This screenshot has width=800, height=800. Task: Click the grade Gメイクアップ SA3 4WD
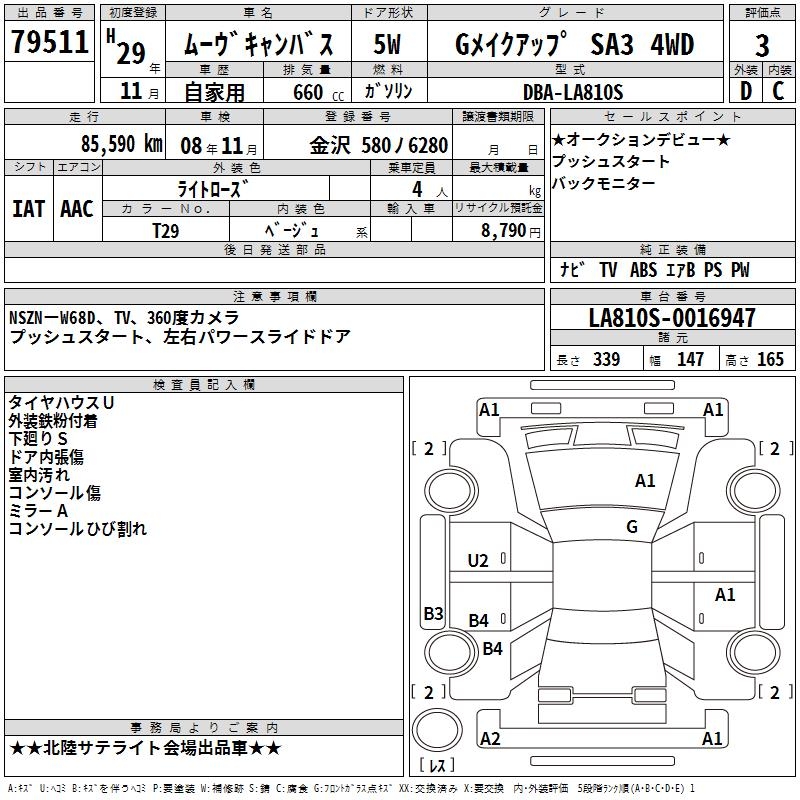574,44
